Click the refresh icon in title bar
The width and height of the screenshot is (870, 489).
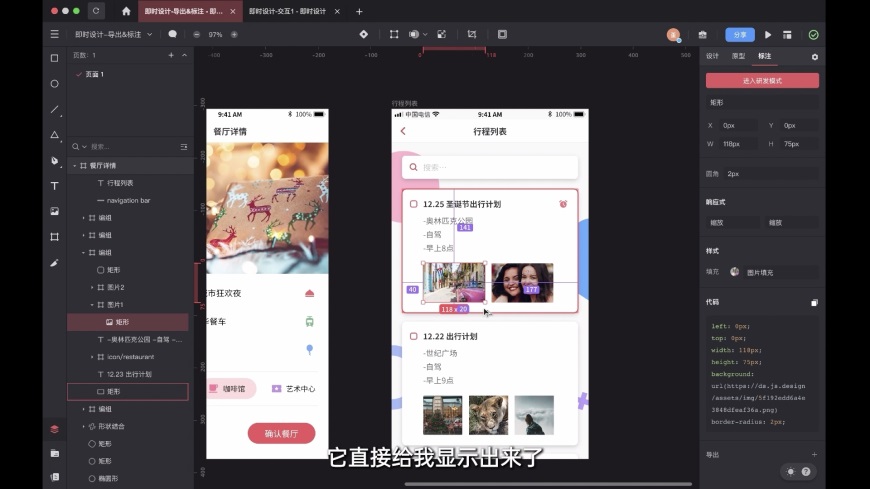96,11
